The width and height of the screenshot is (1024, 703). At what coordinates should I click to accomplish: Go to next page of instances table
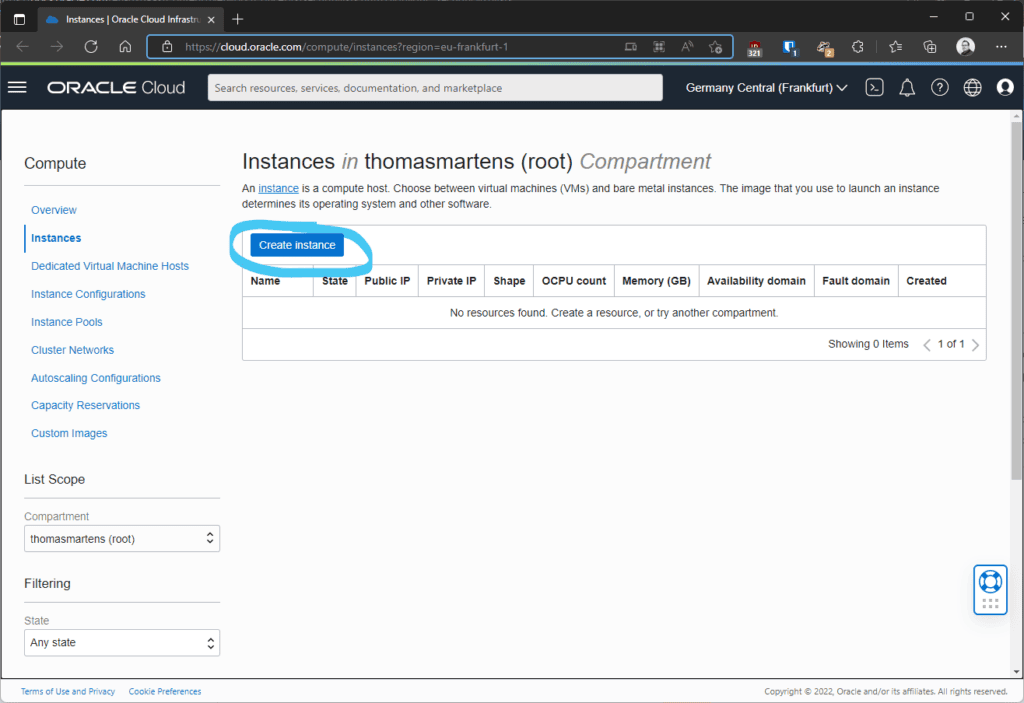[975, 345]
